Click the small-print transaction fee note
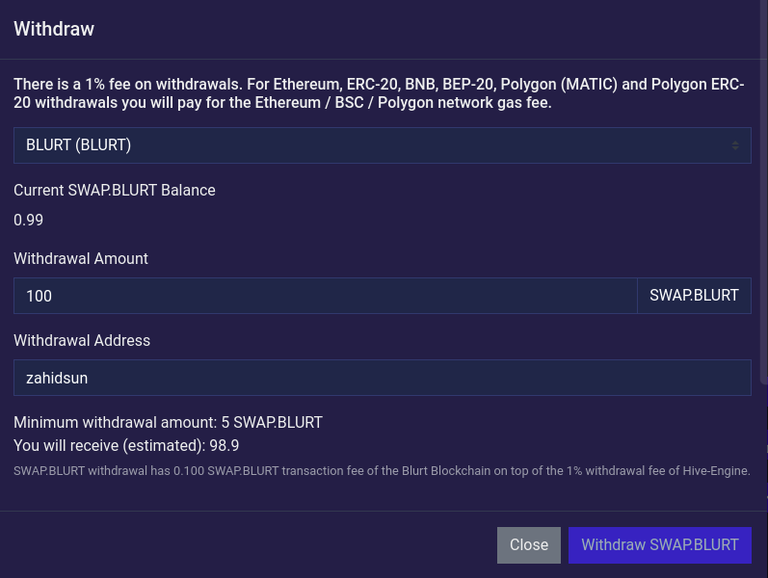Image resolution: width=768 pixels, height=578 pixels. pos(382,471)
